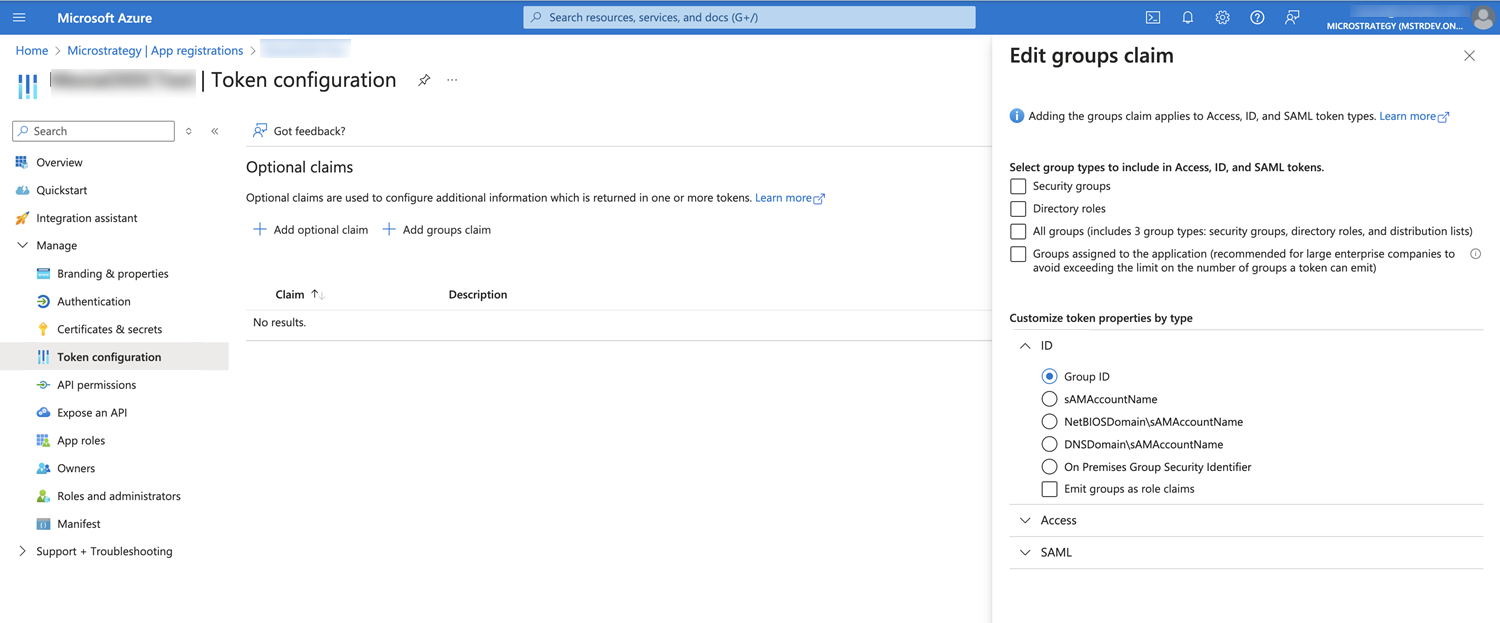The image size is (1500, 623).
Task: Open Cloud Shell from the top bar
Action: point(1152,18)
